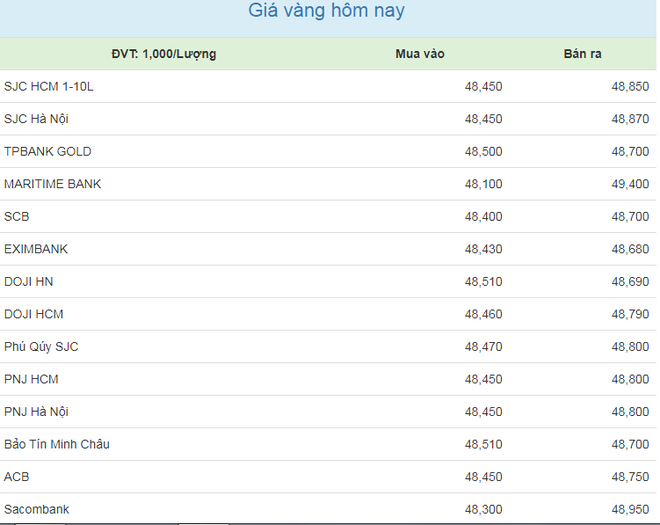Select the 'Bảo Tín Minh Châu' row name

[57, 444]
